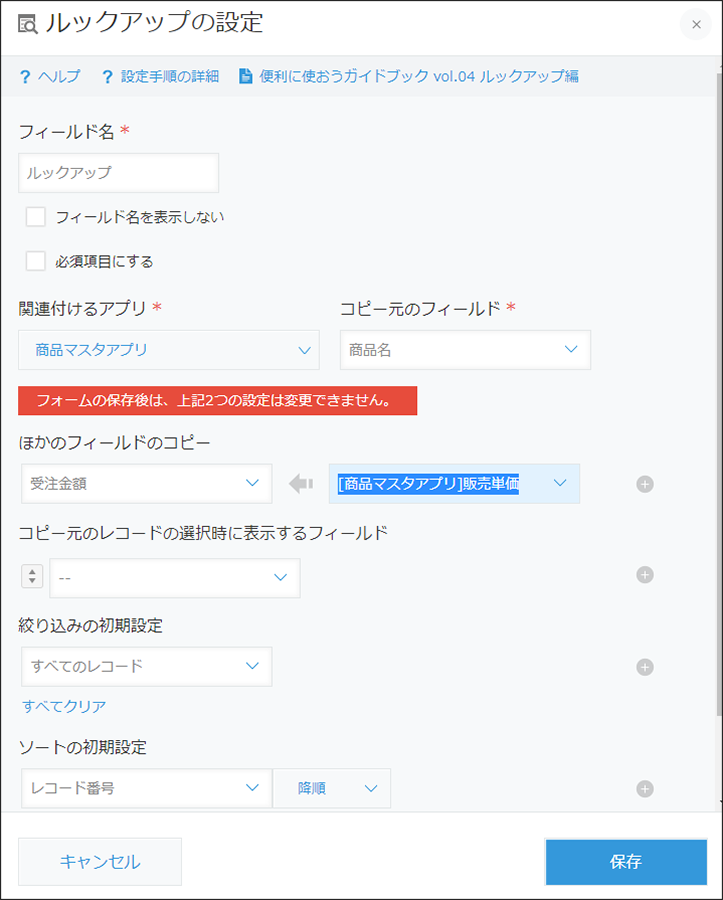Click the reorder arrows handle beside display field
The height and width of the screenshot is (900, 723).
tap(32, 576)
